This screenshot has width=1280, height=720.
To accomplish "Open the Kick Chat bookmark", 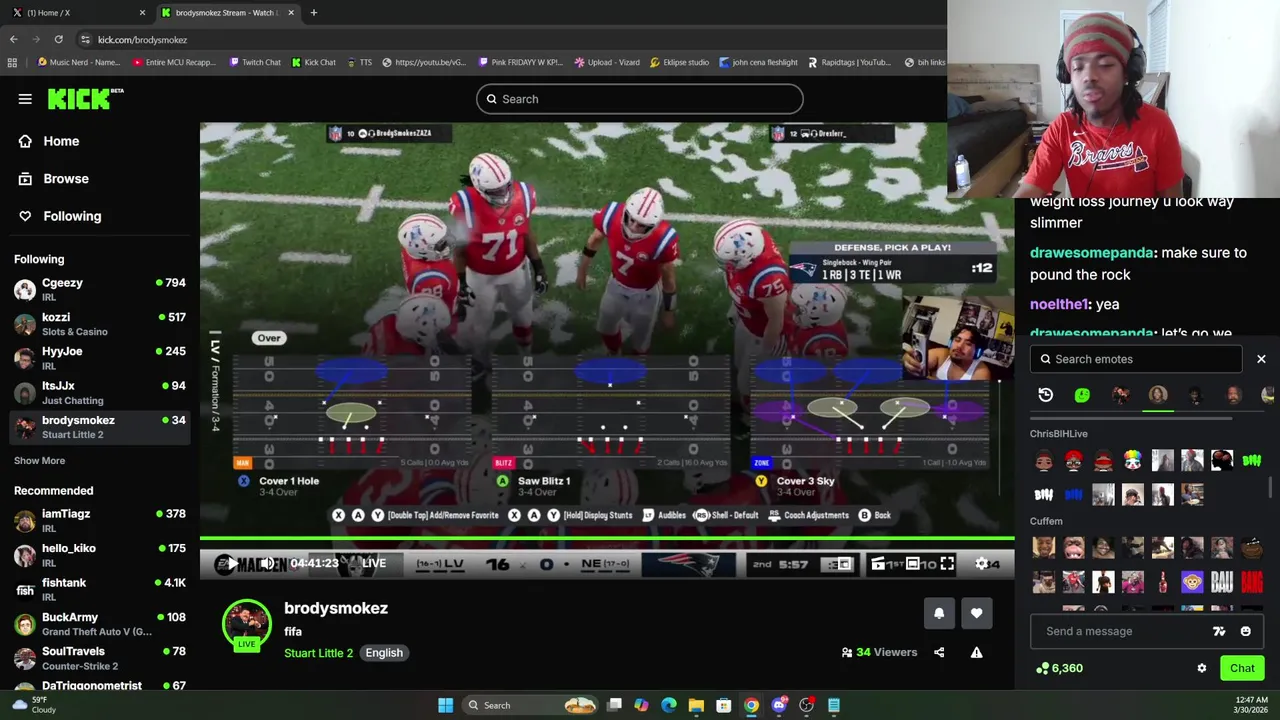I will pos(314,62).
